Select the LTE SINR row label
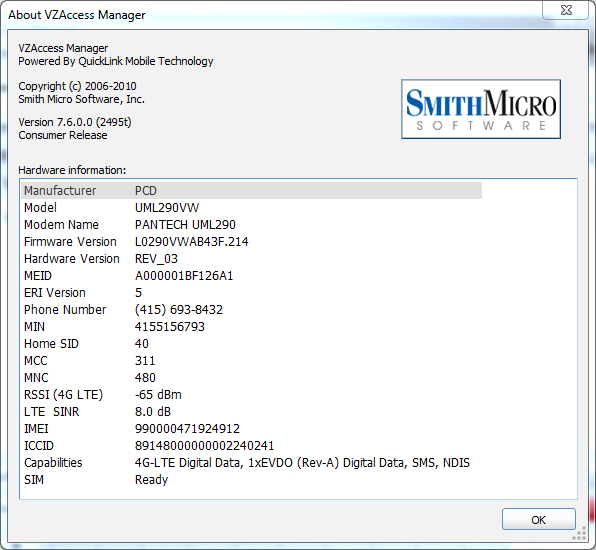596x550 pixels. pos(52,412)
